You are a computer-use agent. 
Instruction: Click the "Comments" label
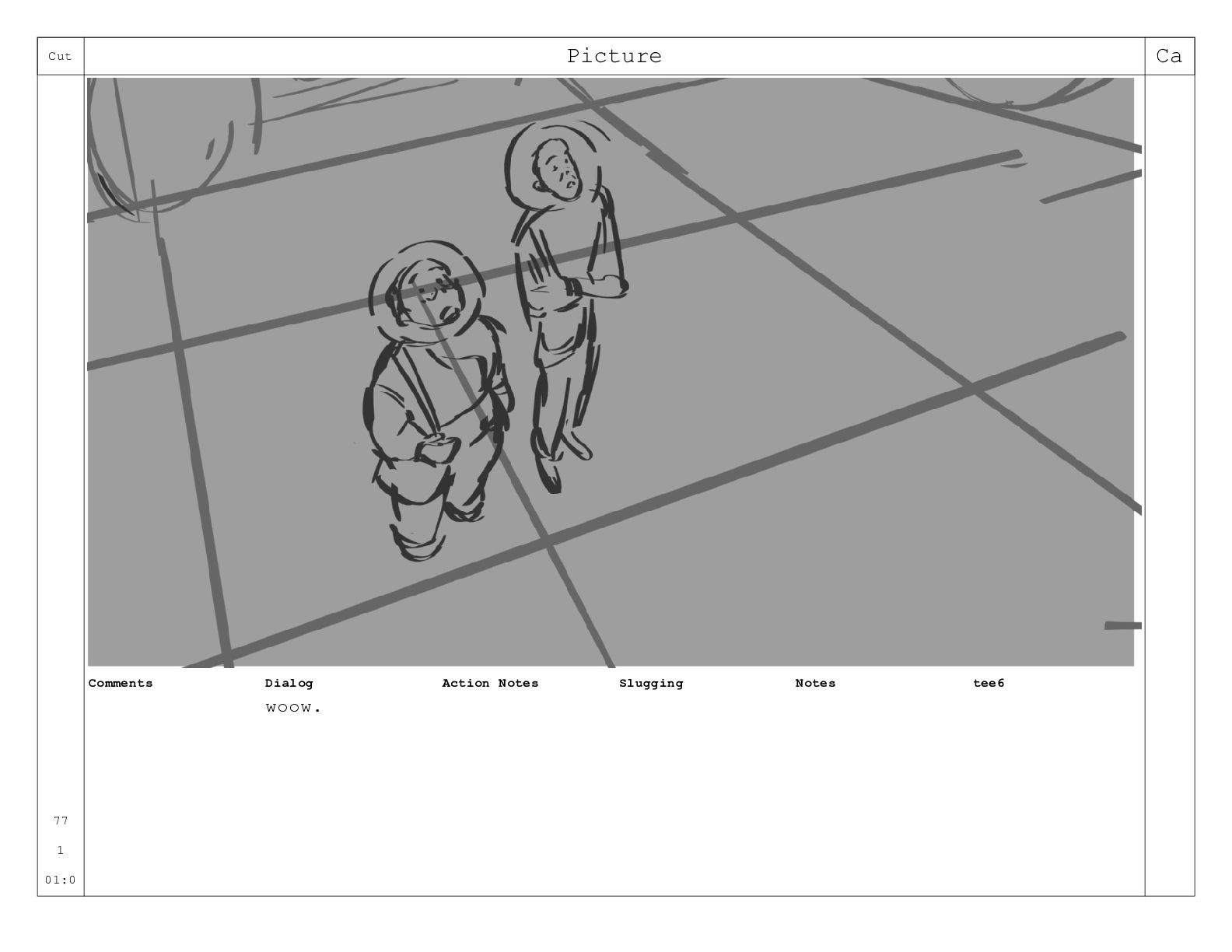point(121,683)
